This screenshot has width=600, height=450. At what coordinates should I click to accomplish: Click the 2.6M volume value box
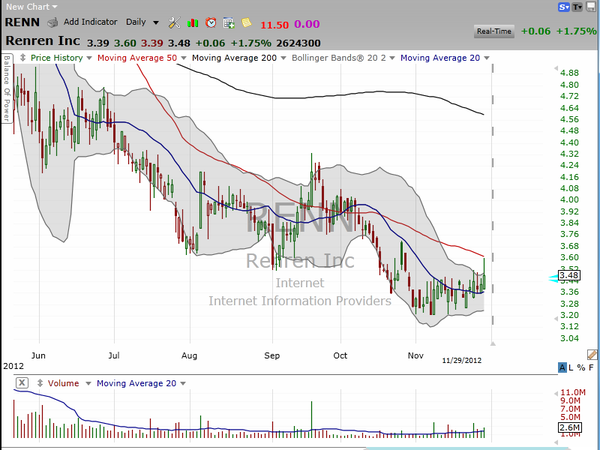click(570, 427)
